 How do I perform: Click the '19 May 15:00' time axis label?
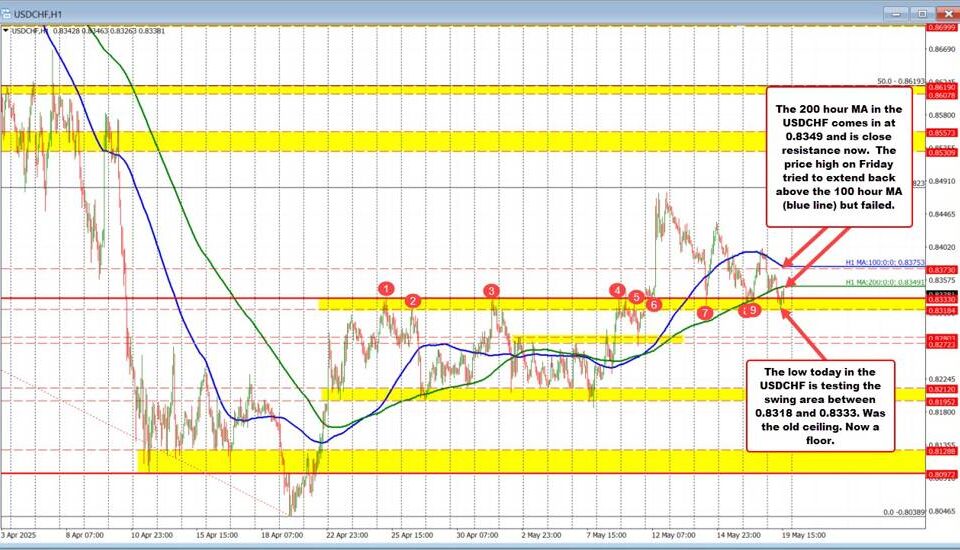click(804, 535)
